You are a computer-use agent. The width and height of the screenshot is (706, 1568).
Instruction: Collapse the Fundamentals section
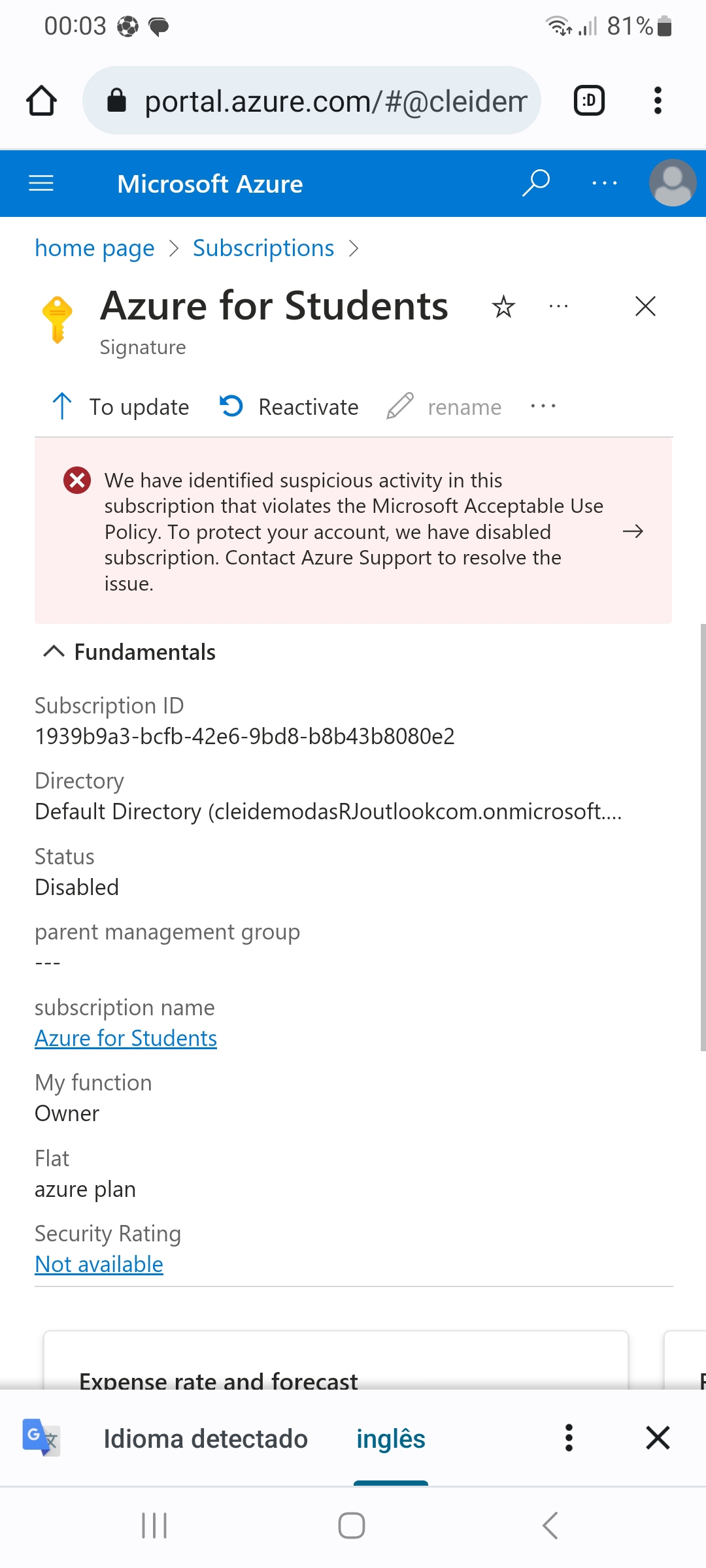coord(54,651)
